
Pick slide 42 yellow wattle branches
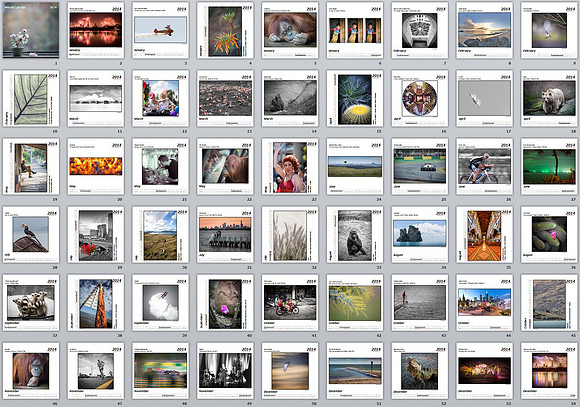point(355,303)
